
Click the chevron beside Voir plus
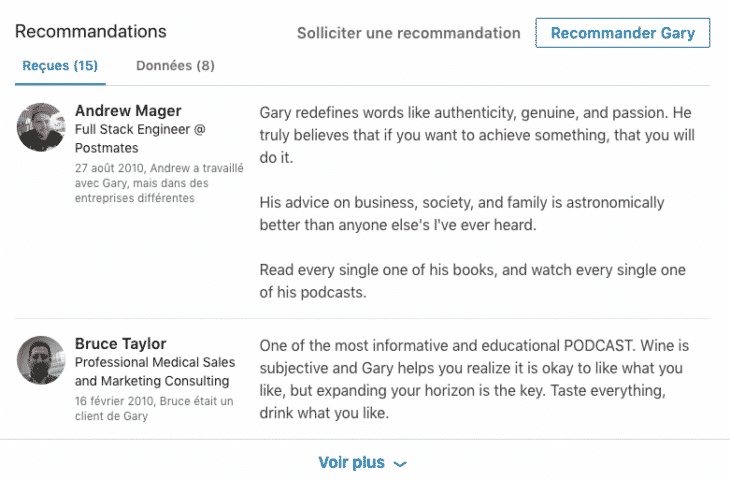[x=400, y=464]
